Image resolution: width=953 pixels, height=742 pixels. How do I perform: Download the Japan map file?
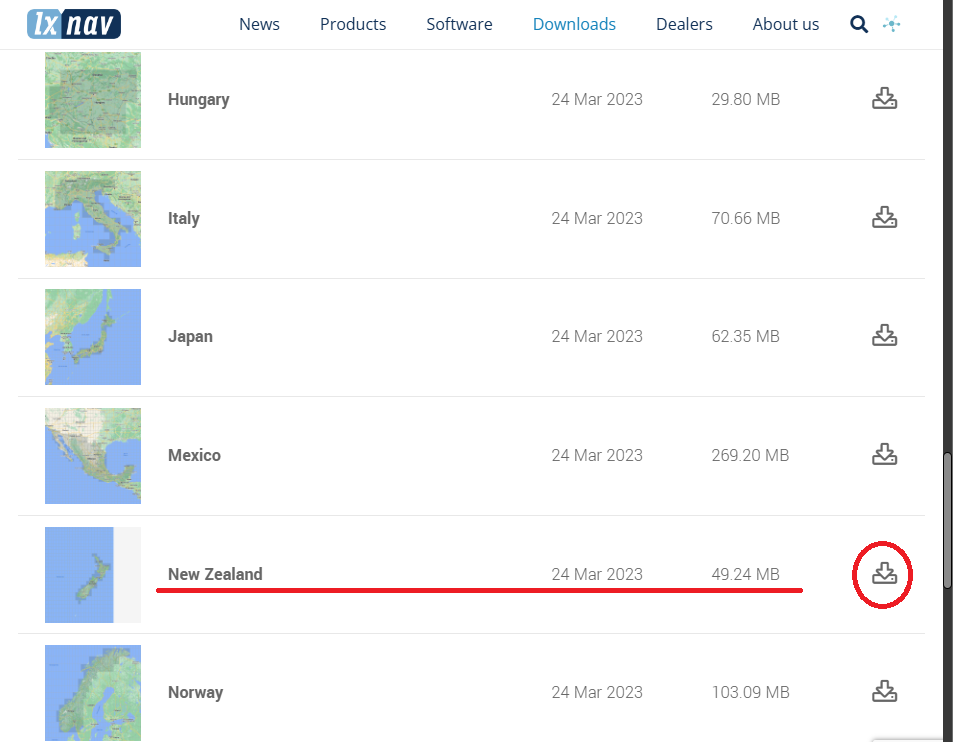[x=884, y=336]
